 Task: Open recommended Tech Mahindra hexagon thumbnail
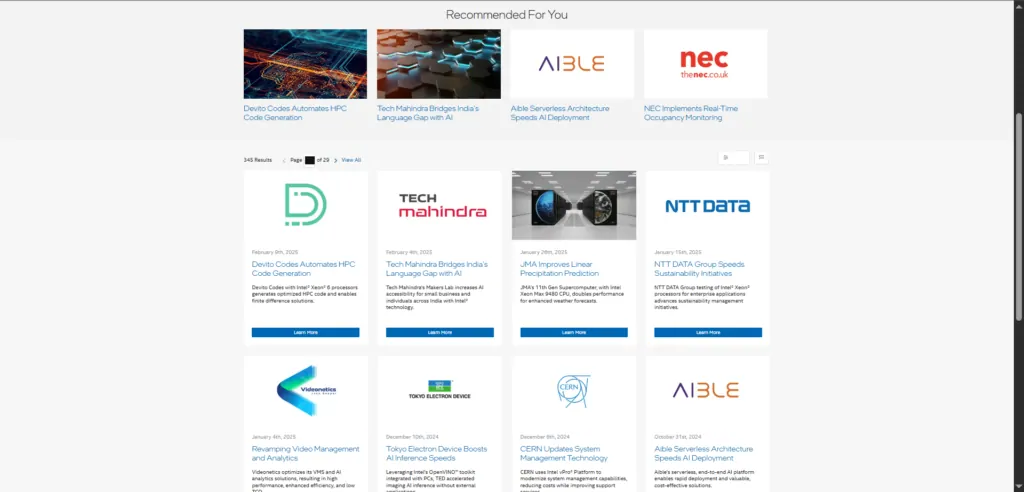[439, 64]
